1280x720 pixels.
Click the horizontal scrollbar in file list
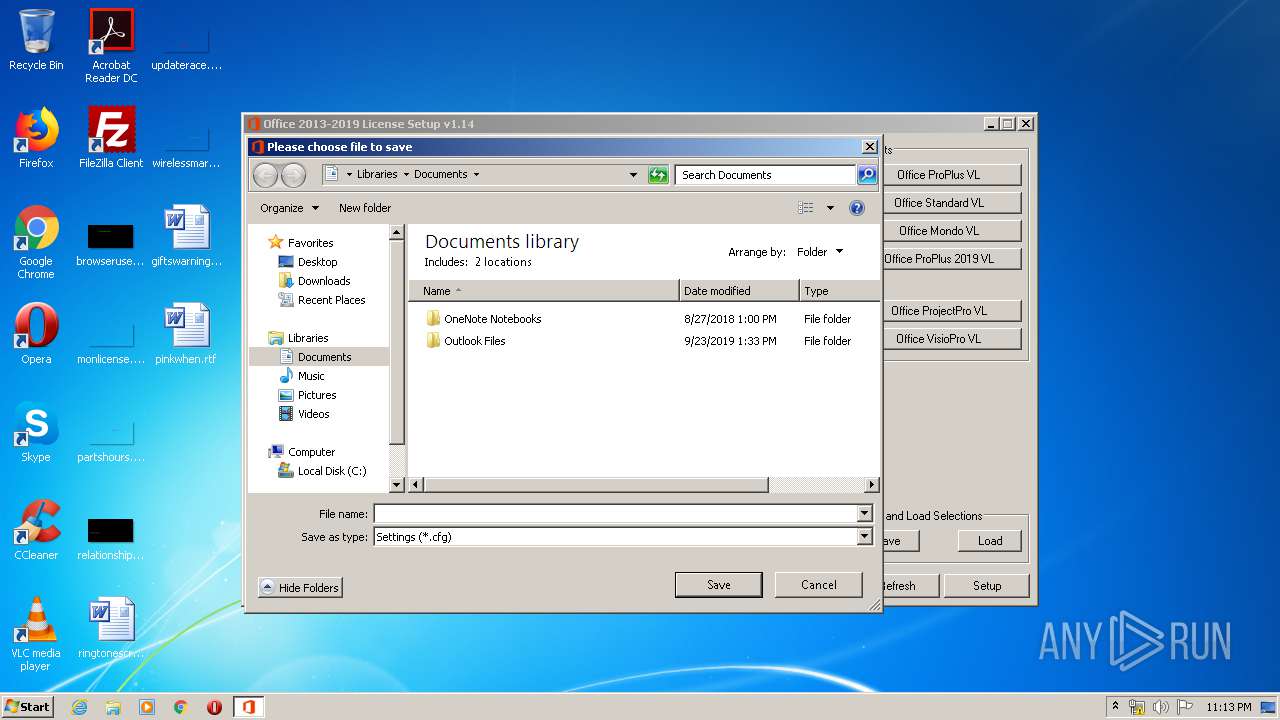(x=597, y=485)
